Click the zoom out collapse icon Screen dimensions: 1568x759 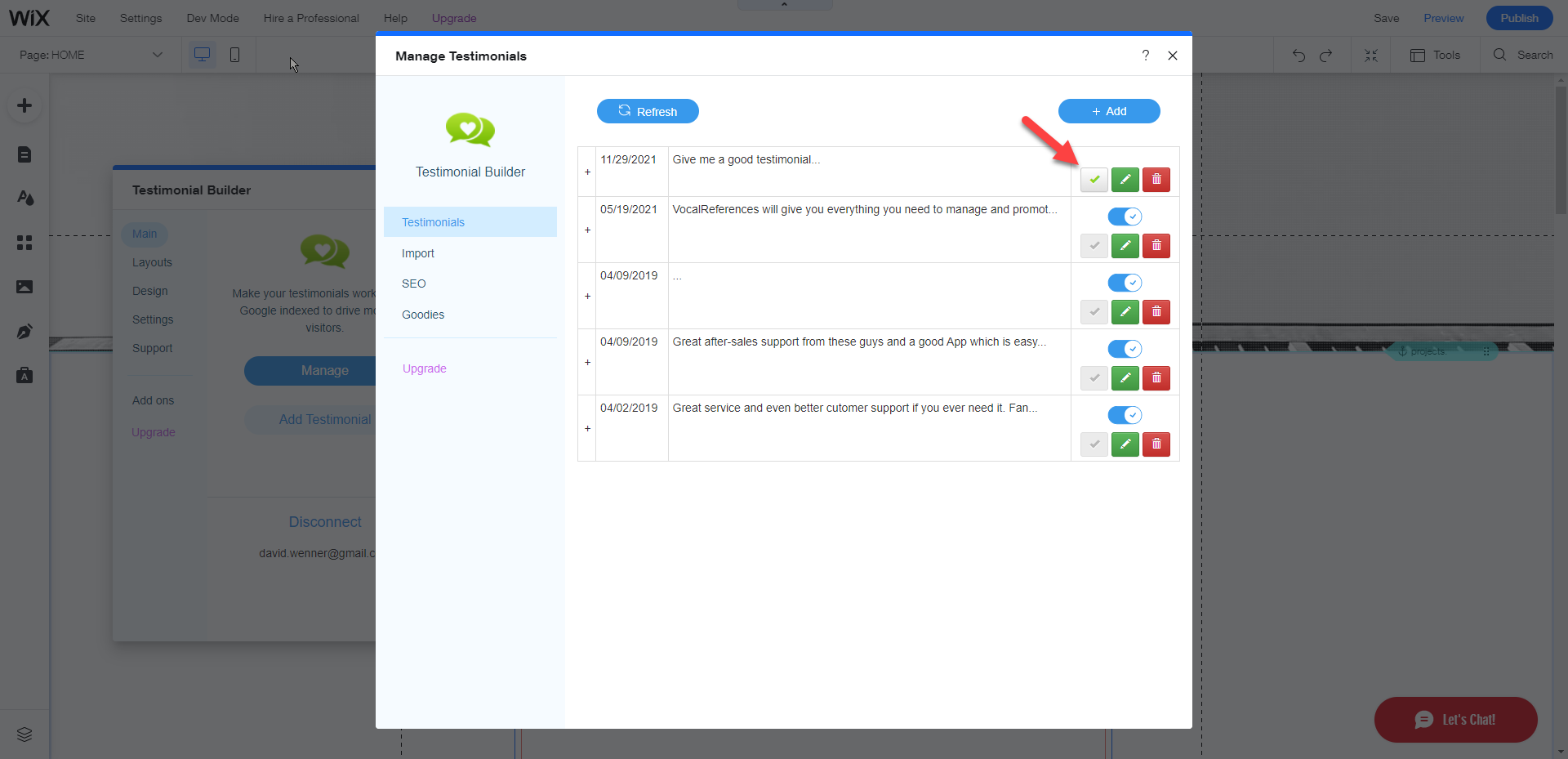tap(1371, 55)
